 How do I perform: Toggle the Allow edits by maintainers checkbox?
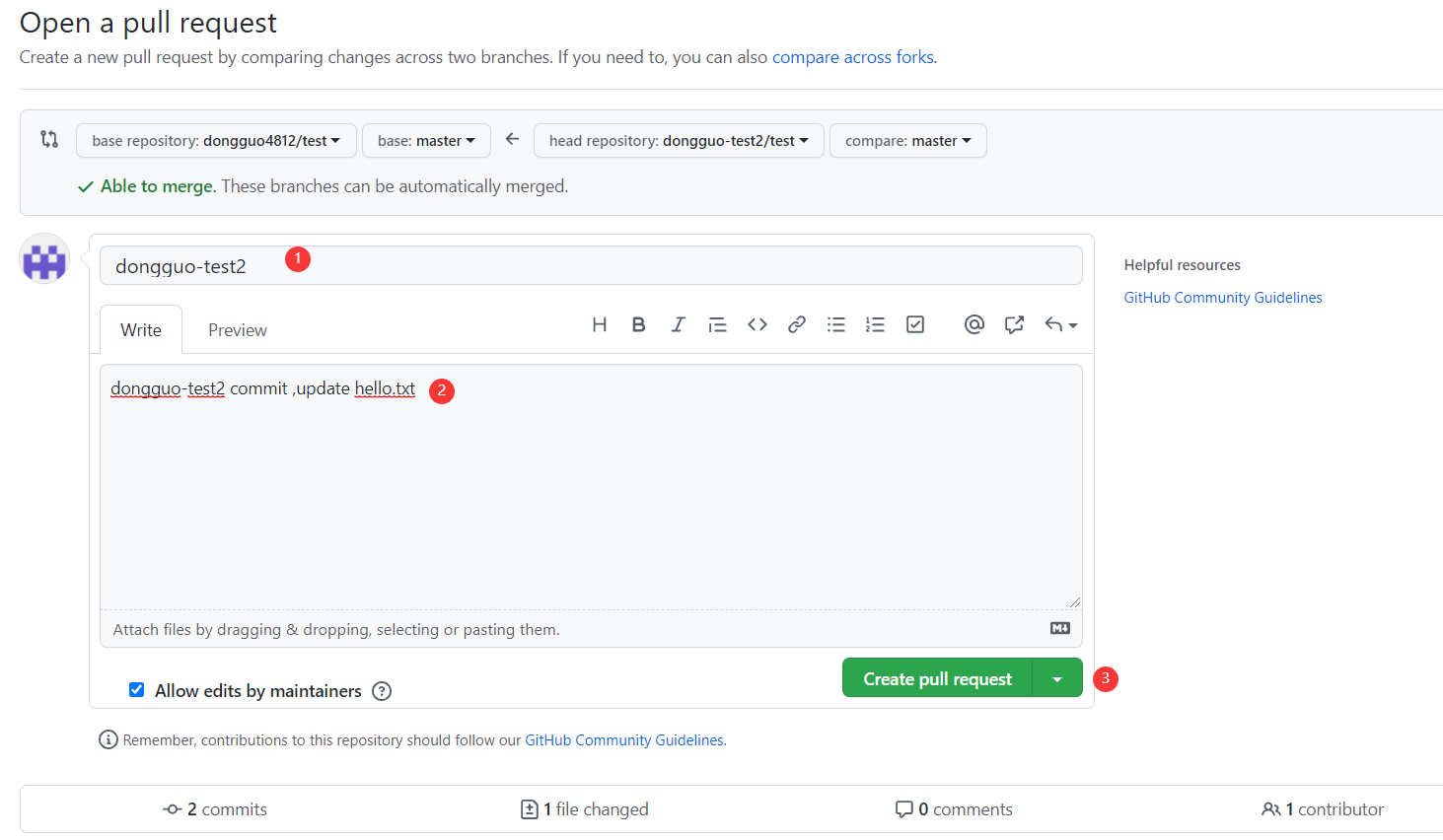(137, 690)
